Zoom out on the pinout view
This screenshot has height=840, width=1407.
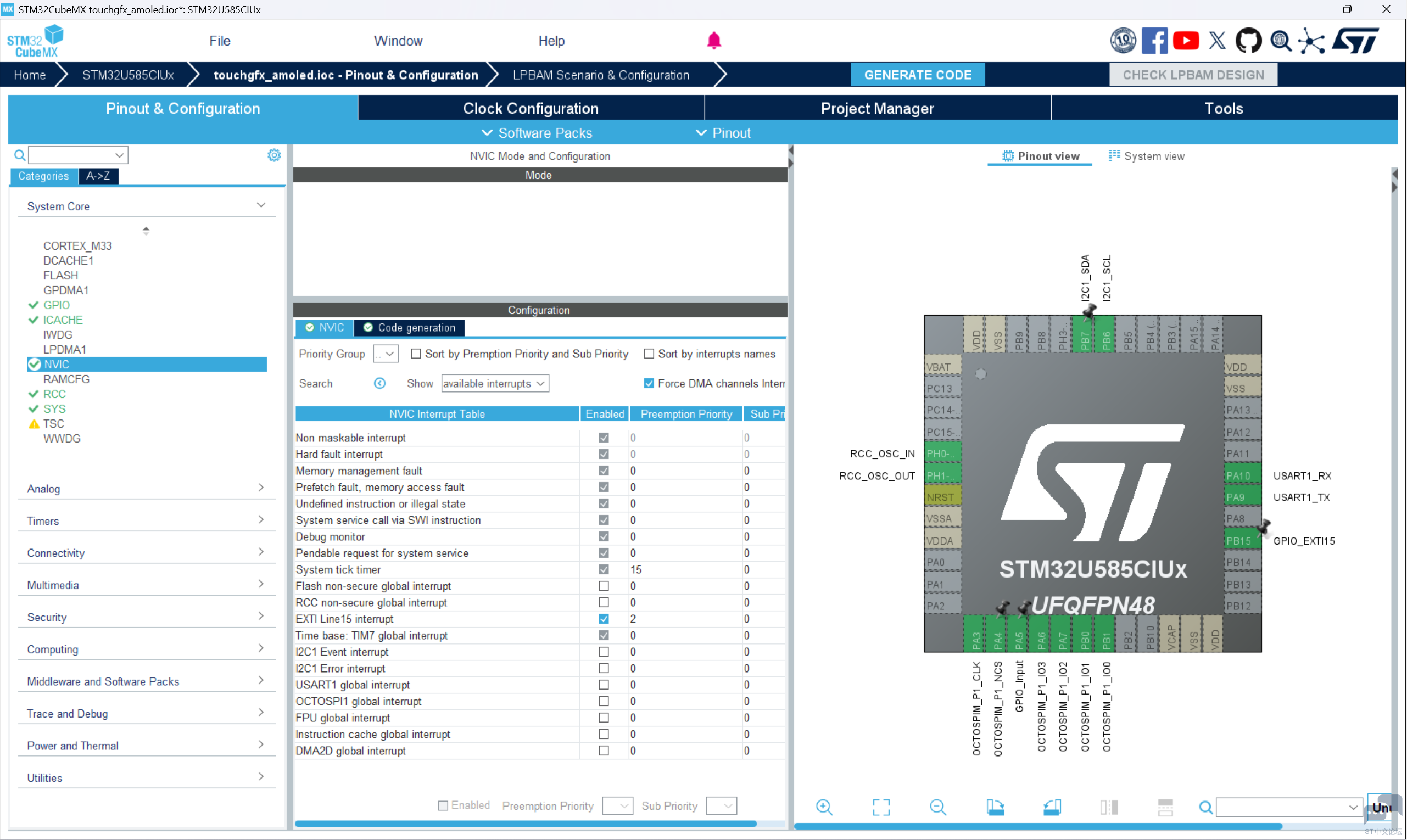tap(937, 807)
